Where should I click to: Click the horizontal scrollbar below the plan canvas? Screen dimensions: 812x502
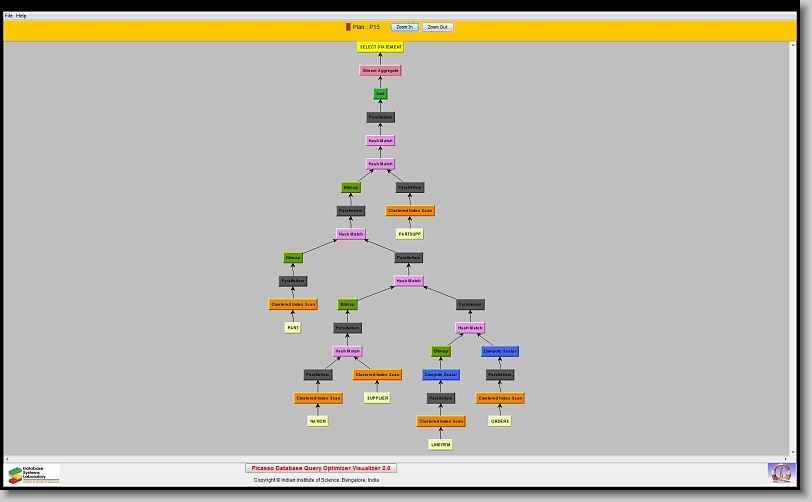pyautogui.click(x=400, y=457)
